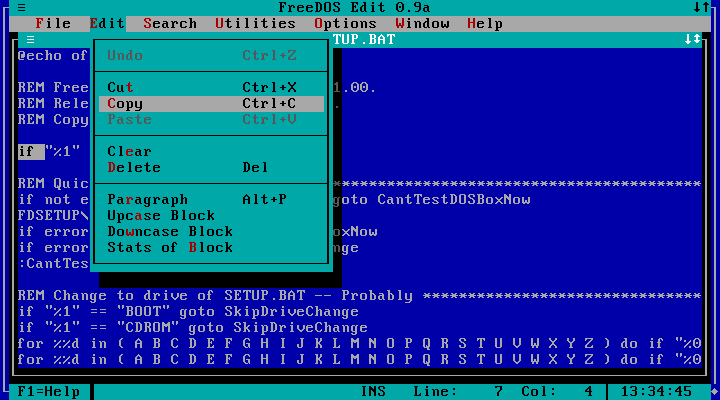Click the Col number value in status bar
The width and height of the screenshot is (720, 400).
[589, 392]
